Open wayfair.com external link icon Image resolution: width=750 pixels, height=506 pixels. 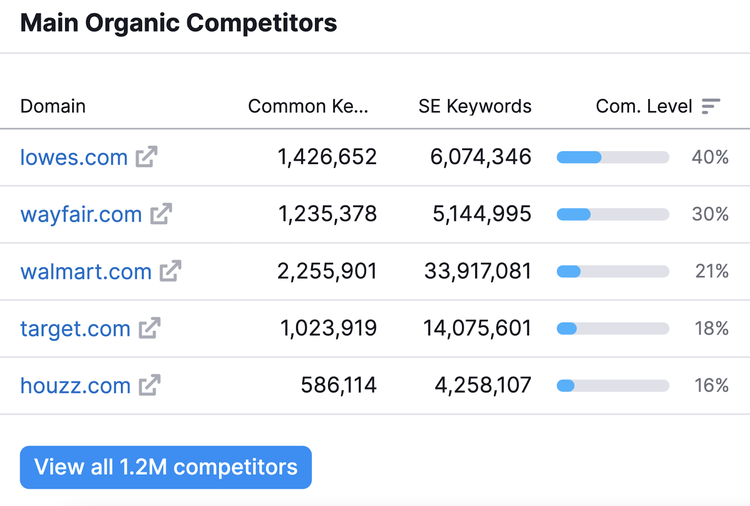coord(161,213)
